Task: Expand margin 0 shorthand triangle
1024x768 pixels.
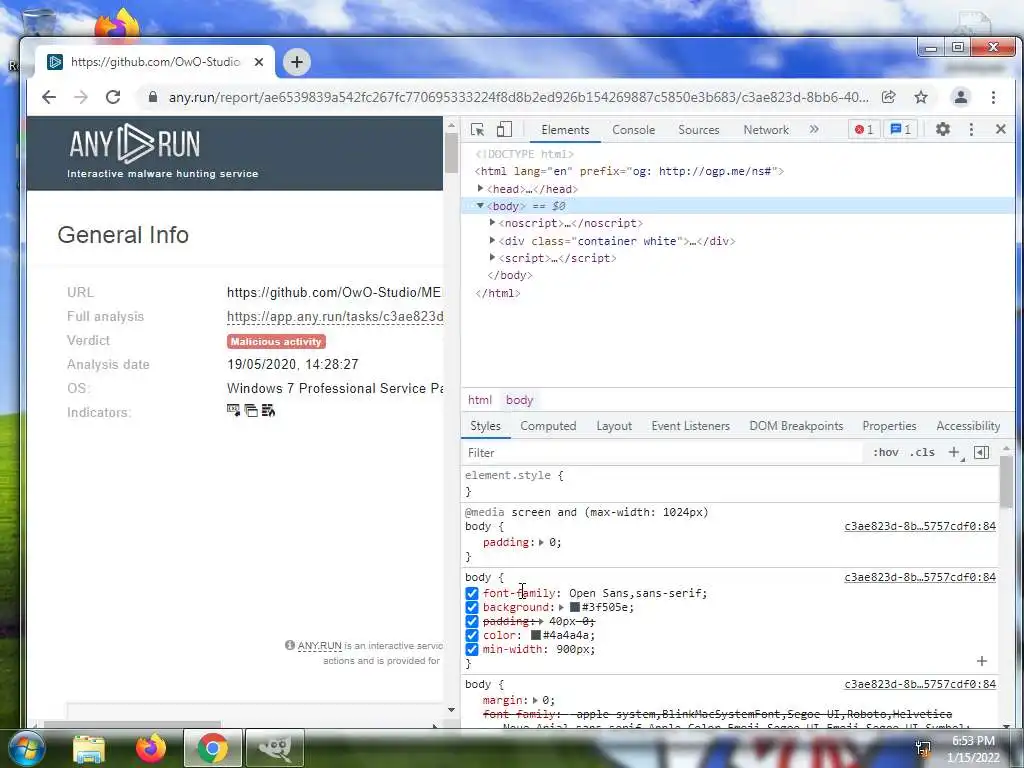Action: click(535, 700)
